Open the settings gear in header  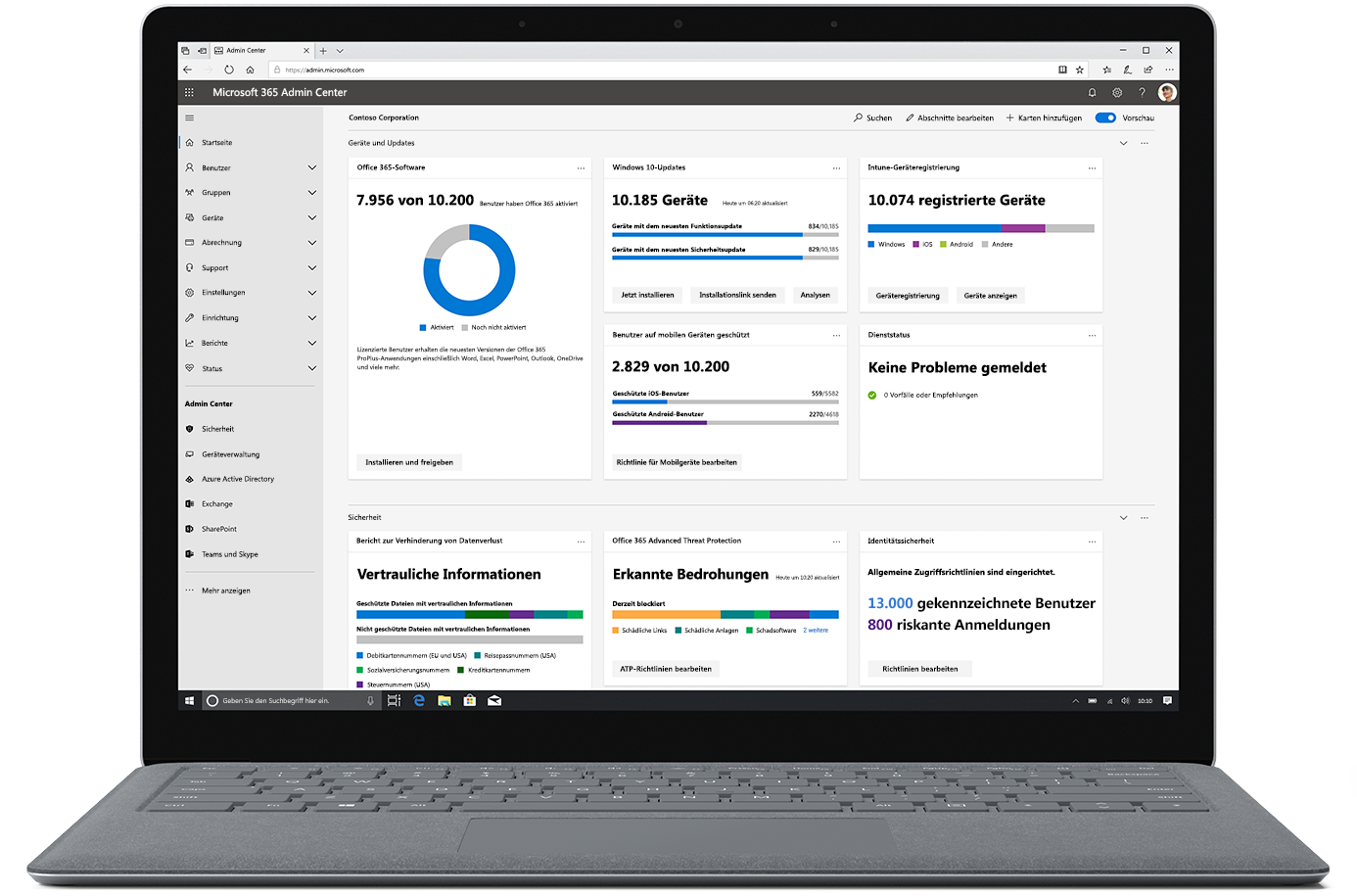(x=1117, y=92)
